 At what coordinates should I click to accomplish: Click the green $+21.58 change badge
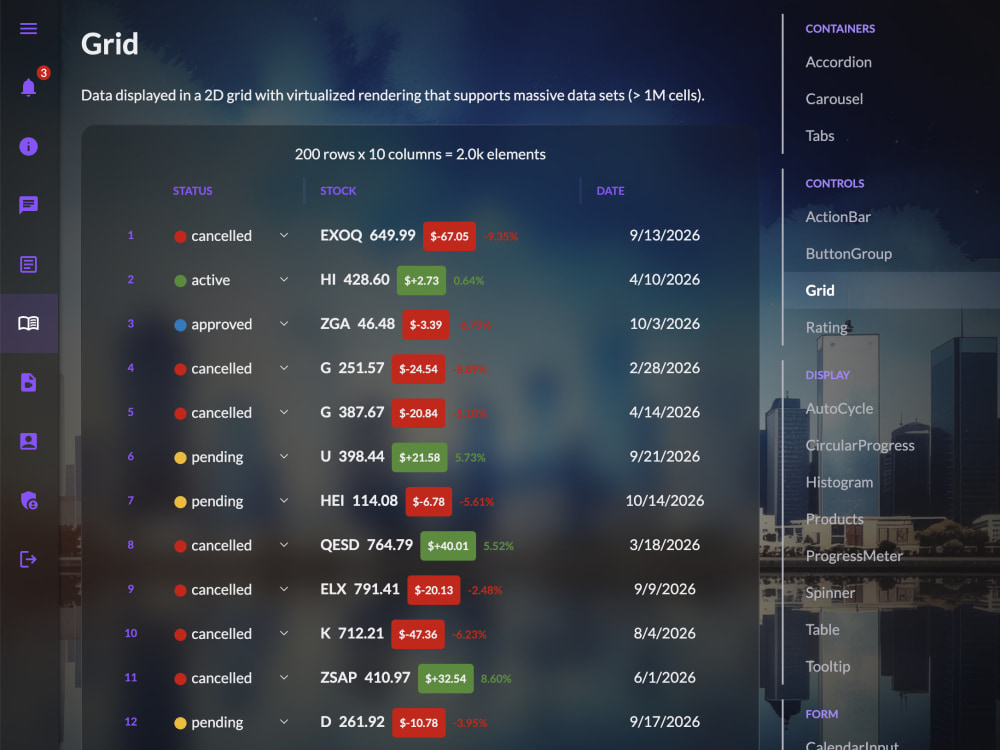point(419,457)
